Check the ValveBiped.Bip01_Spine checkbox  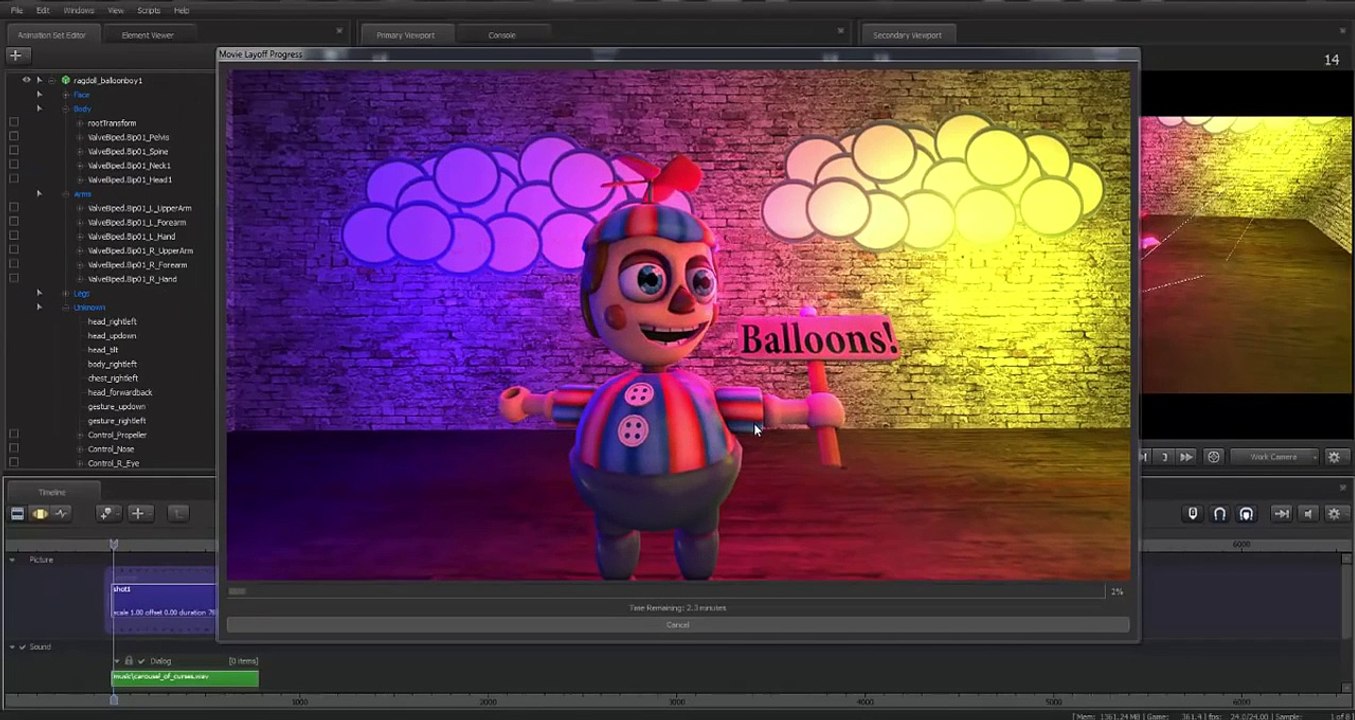click(14, 151)
